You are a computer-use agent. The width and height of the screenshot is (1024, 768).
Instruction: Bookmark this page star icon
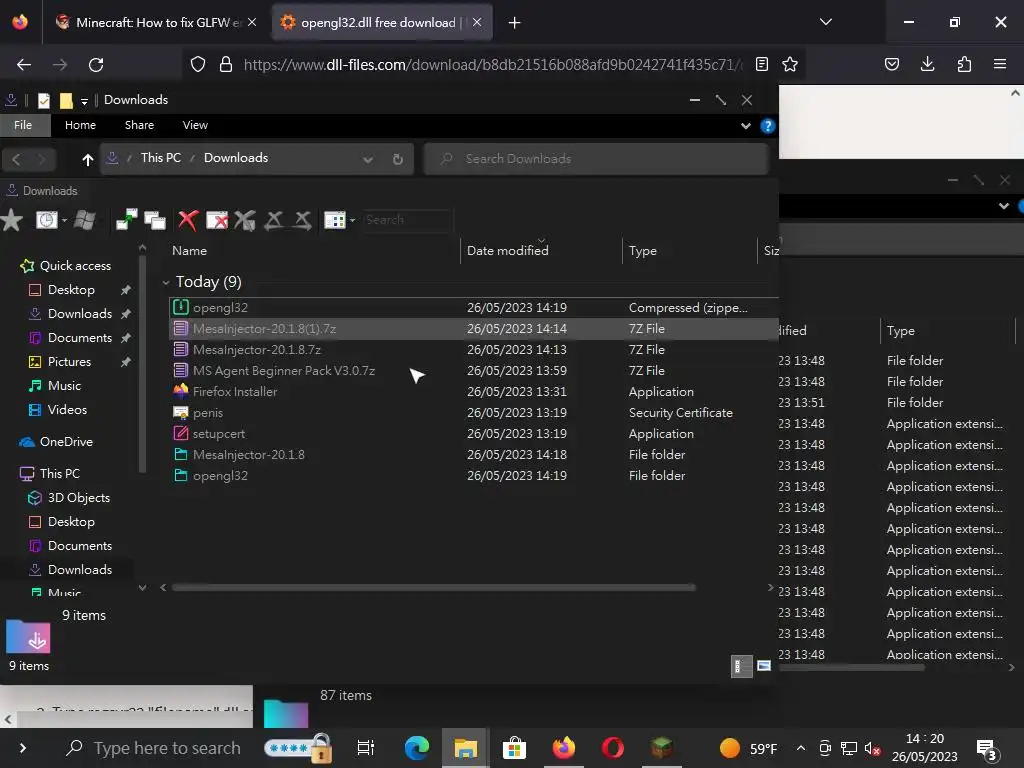(x=790, y=64)
